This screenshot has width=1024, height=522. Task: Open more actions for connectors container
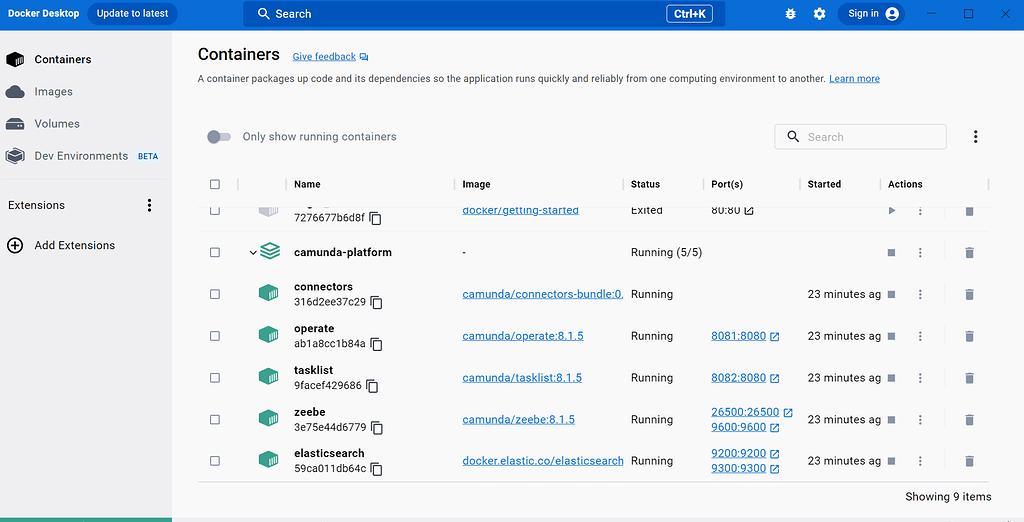[920, 295]
